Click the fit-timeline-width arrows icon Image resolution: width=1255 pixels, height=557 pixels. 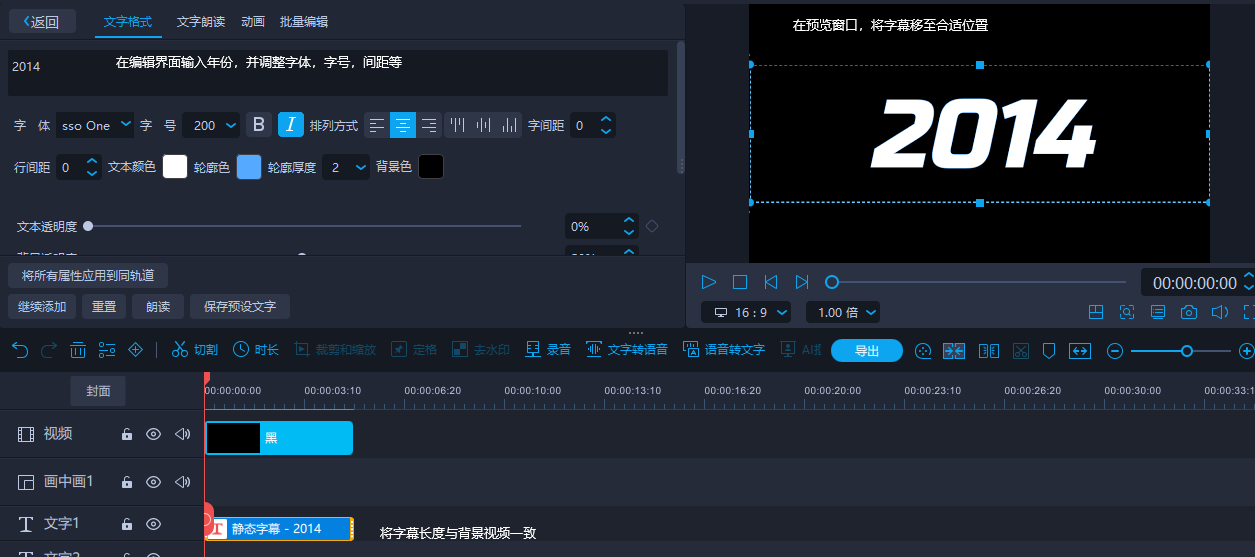click(x=1080, y=351)
